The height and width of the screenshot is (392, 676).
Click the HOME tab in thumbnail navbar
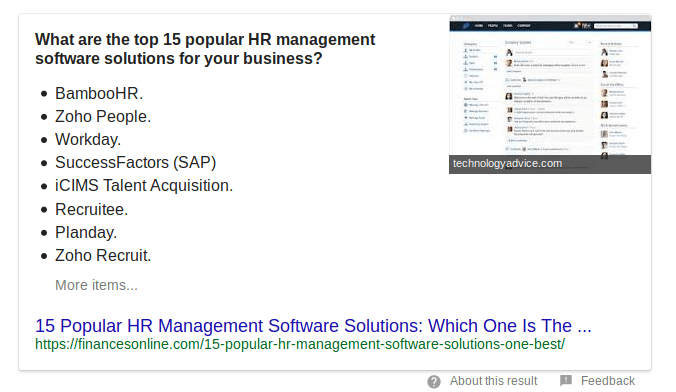click(479, 26)
